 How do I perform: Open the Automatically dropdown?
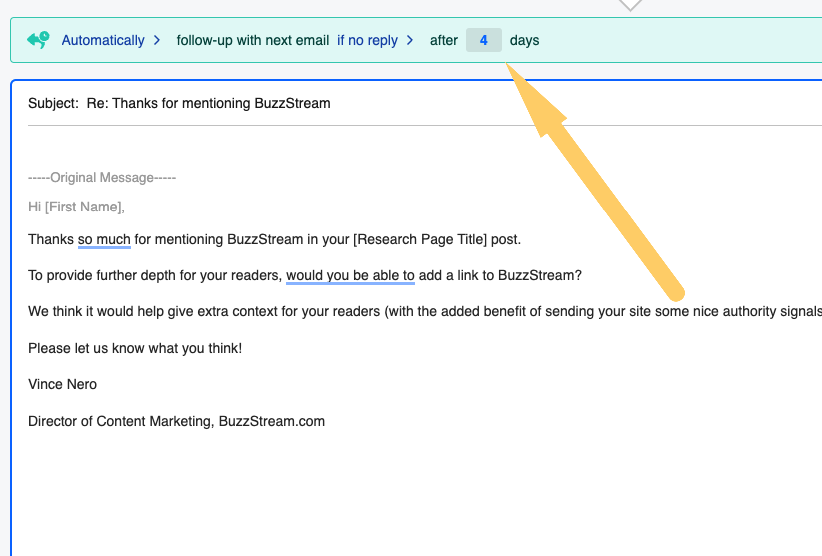103,40
